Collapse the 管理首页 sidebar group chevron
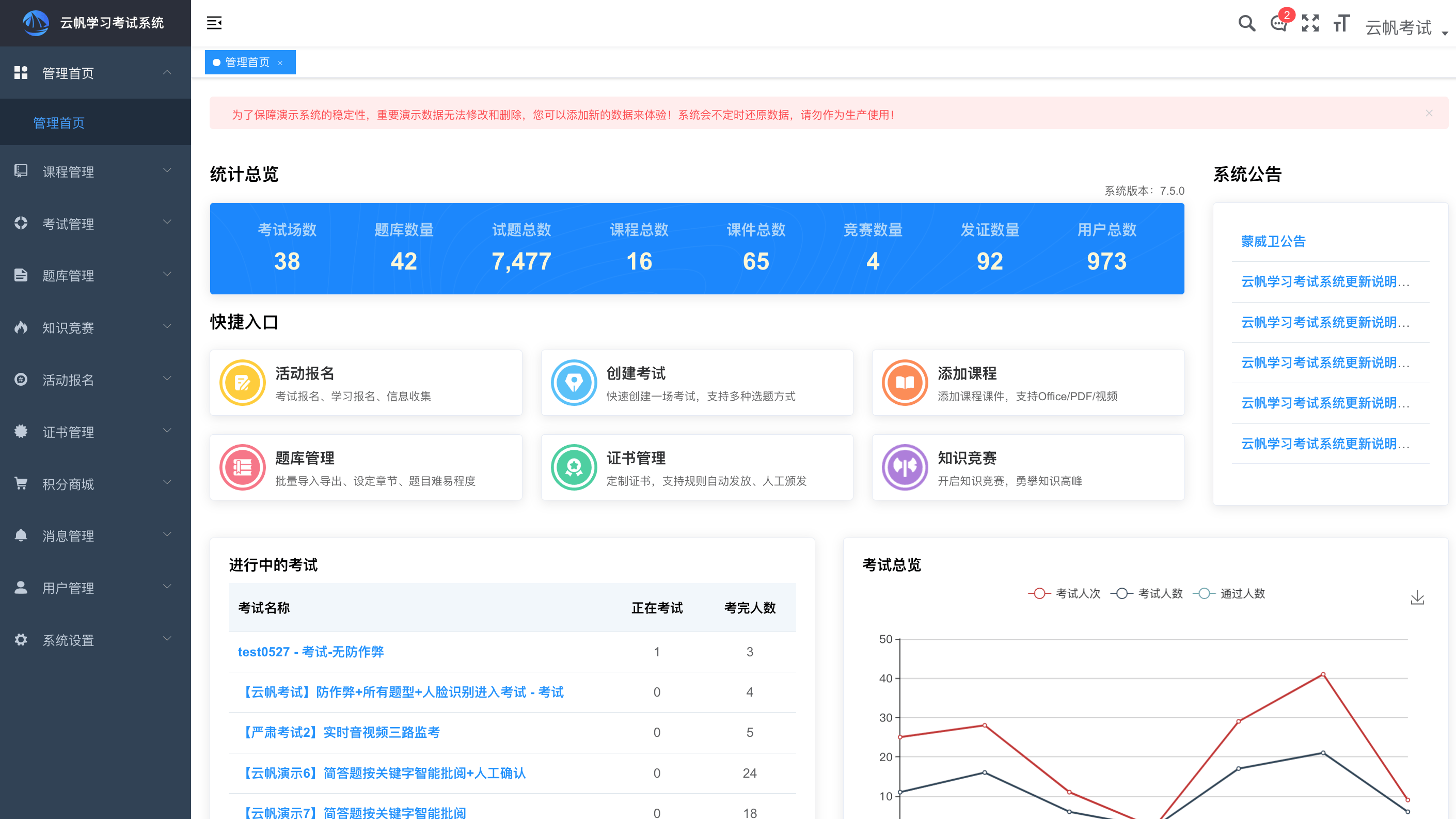Screen dimensions: 1456x819 (x=167, y=72)
